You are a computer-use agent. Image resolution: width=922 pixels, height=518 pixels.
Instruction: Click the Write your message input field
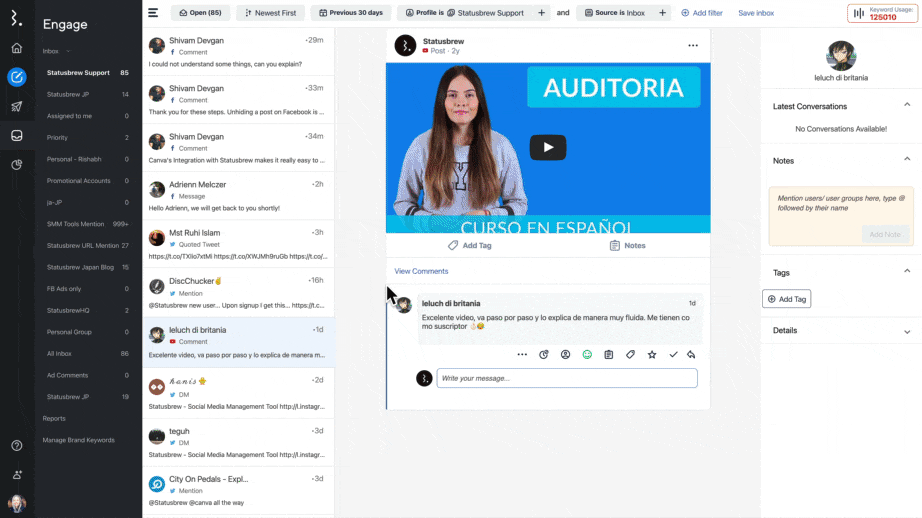pos(566,378)
